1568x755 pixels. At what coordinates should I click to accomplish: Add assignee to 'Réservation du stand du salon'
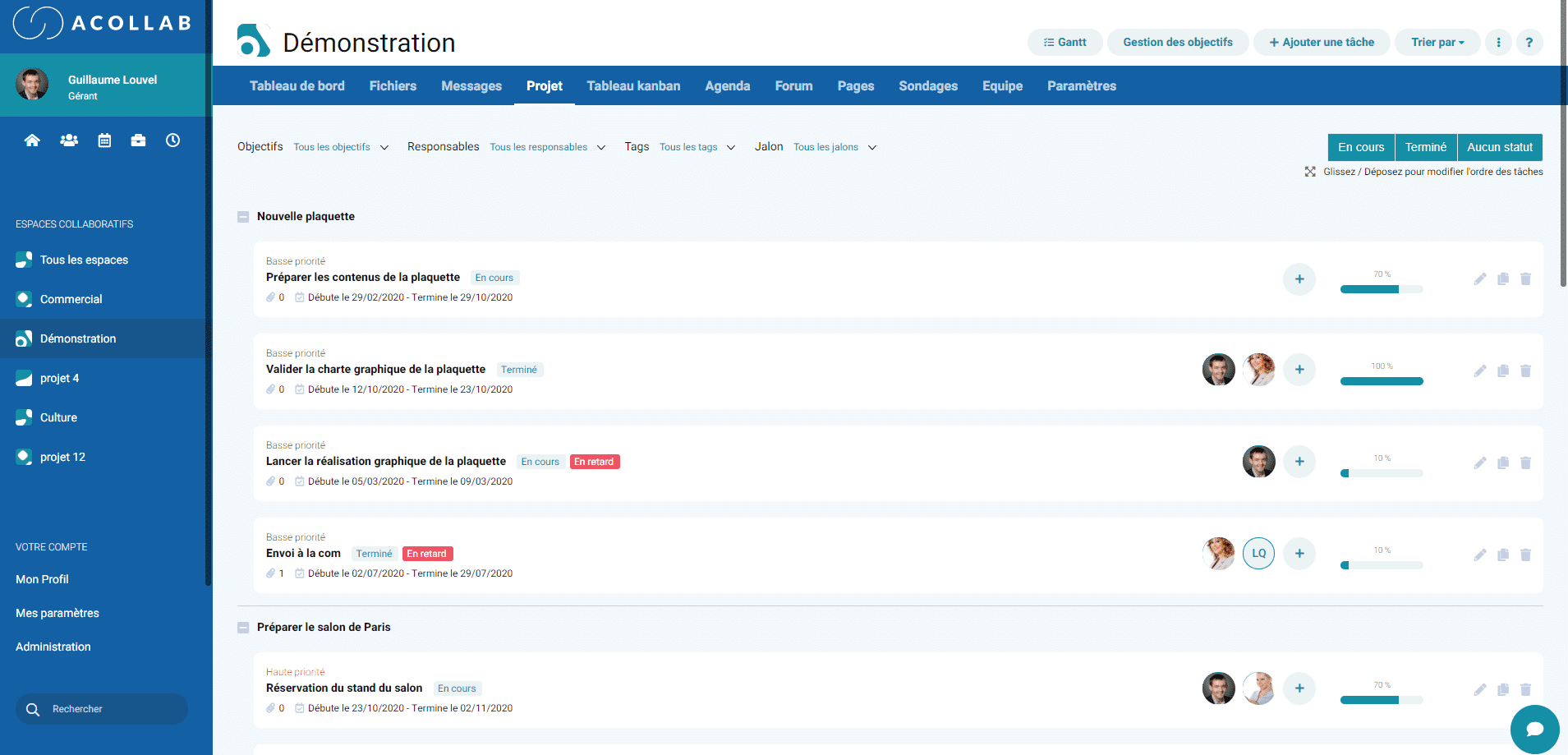click(1299, 688)
